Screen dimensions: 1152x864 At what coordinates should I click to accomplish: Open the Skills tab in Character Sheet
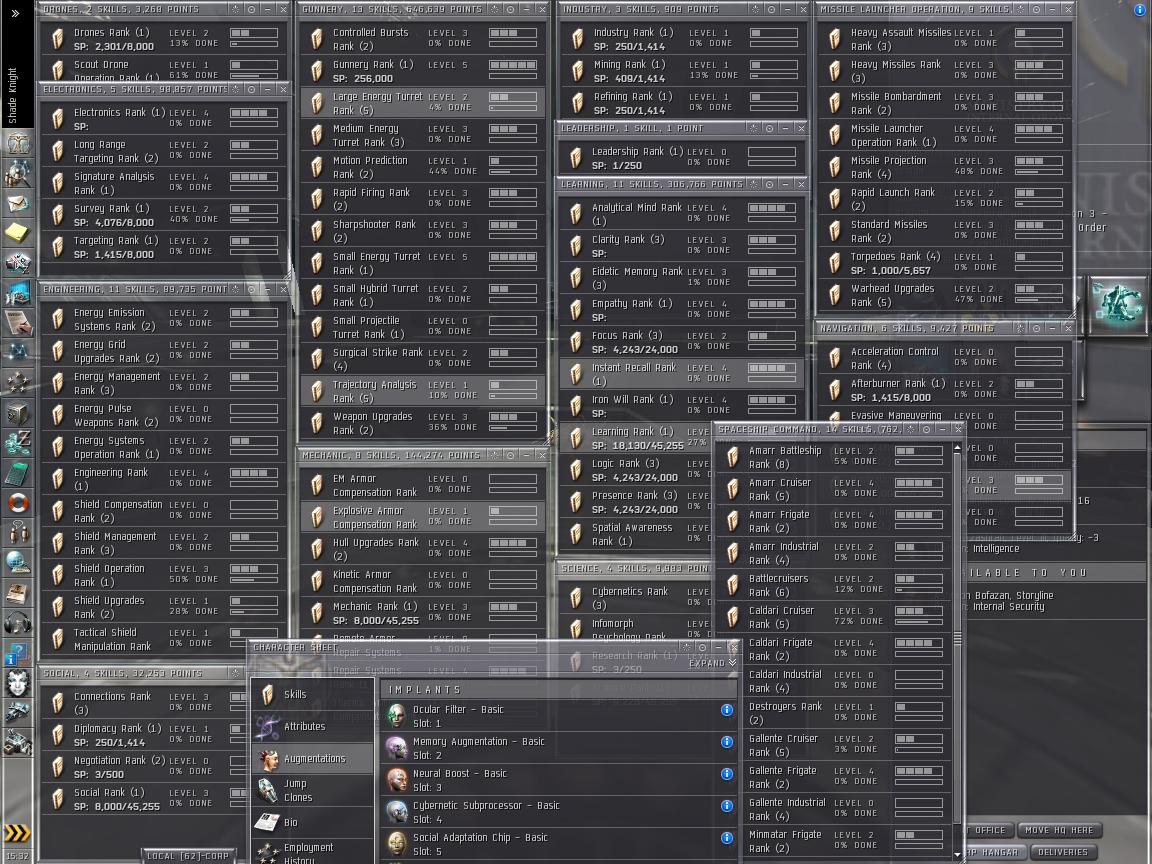(x=313, y=694)
